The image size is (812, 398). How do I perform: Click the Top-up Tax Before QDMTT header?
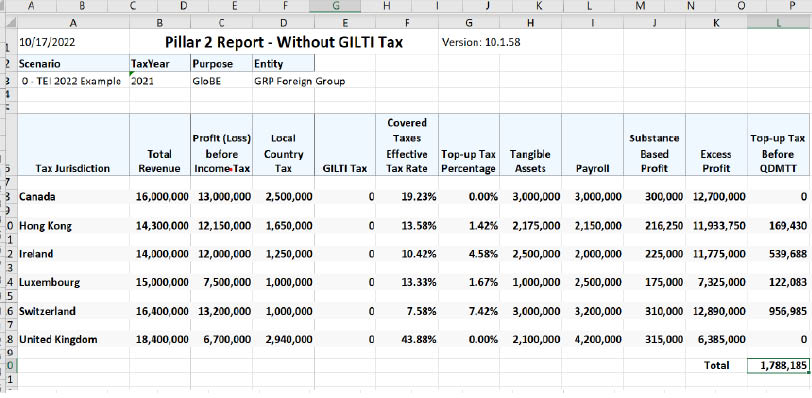coord(778,145)
